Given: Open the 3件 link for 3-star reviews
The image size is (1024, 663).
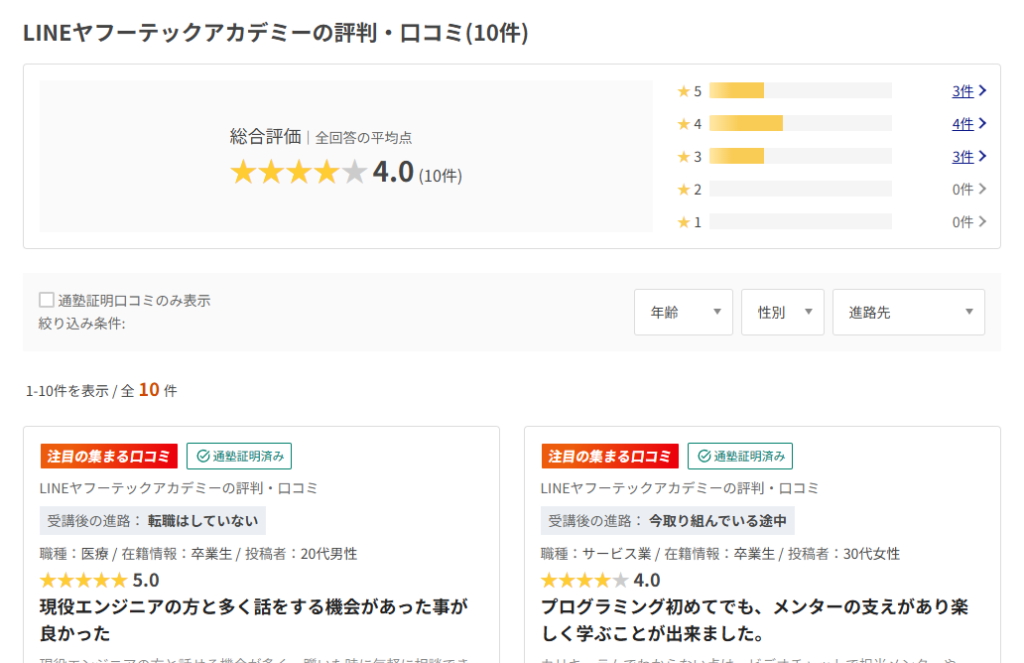Looking at the screenshot, I should point(963,156).
